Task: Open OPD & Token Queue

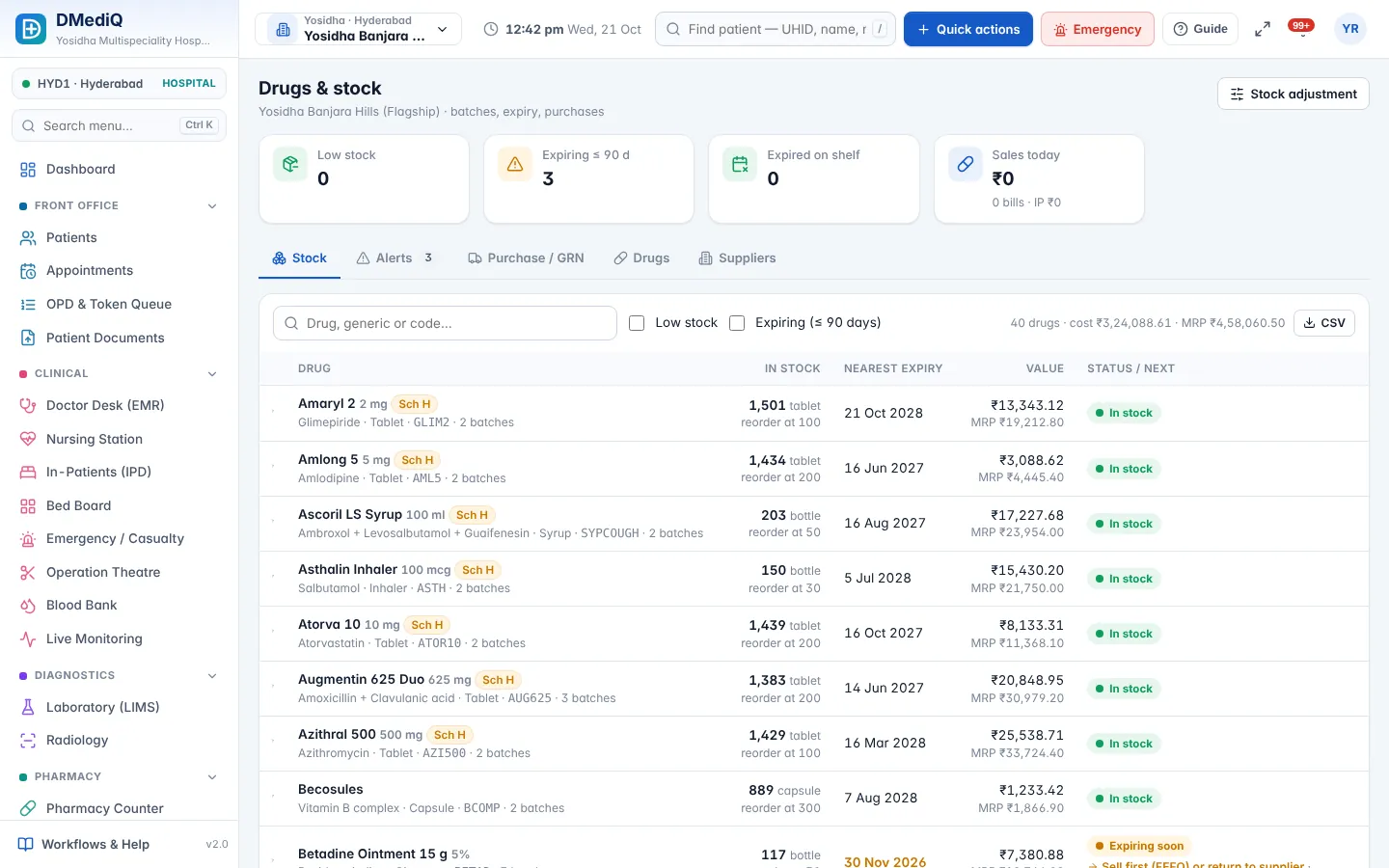Action: point(119,304)
